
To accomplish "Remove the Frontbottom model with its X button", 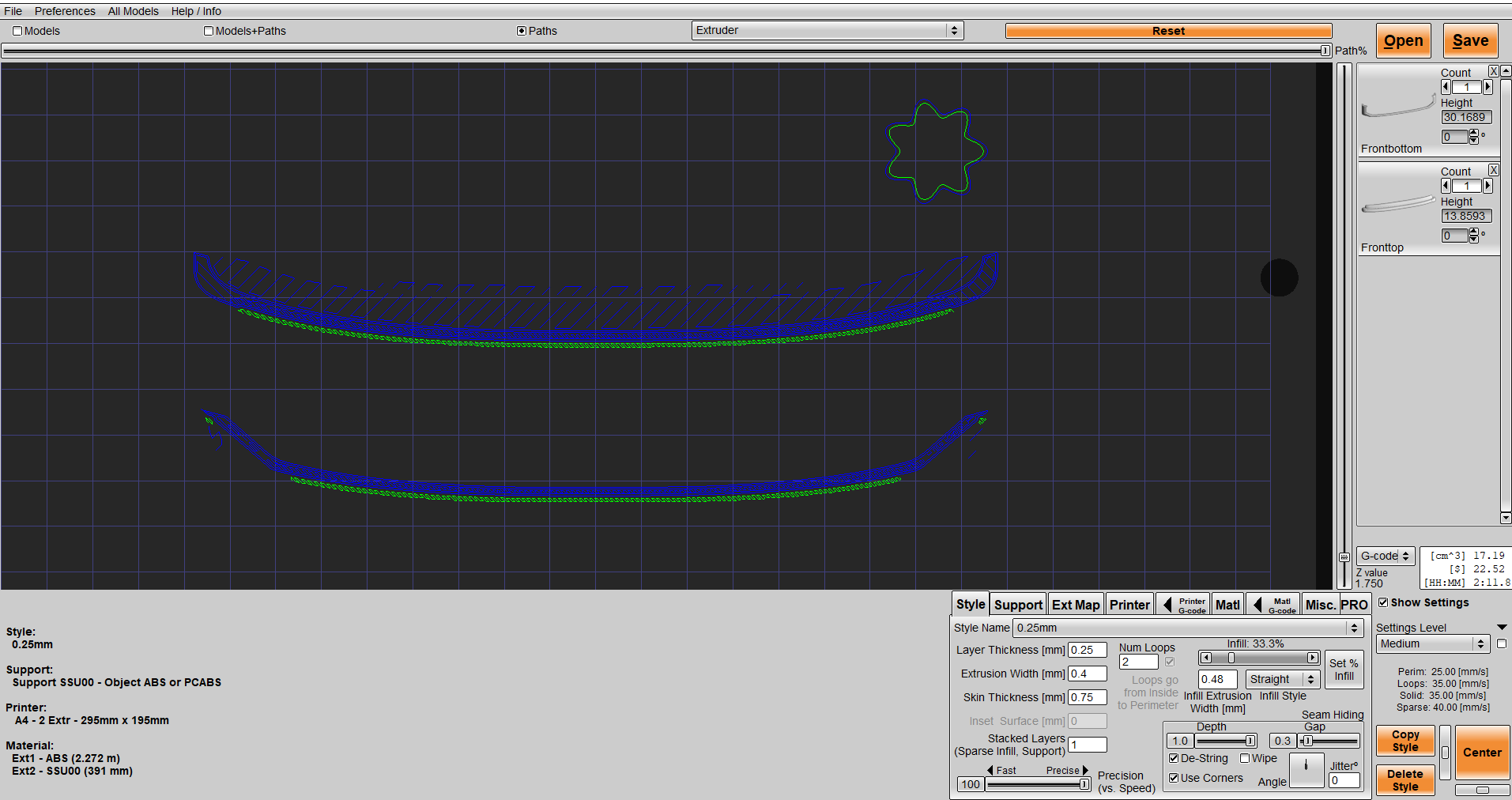I will [1493, 71].
